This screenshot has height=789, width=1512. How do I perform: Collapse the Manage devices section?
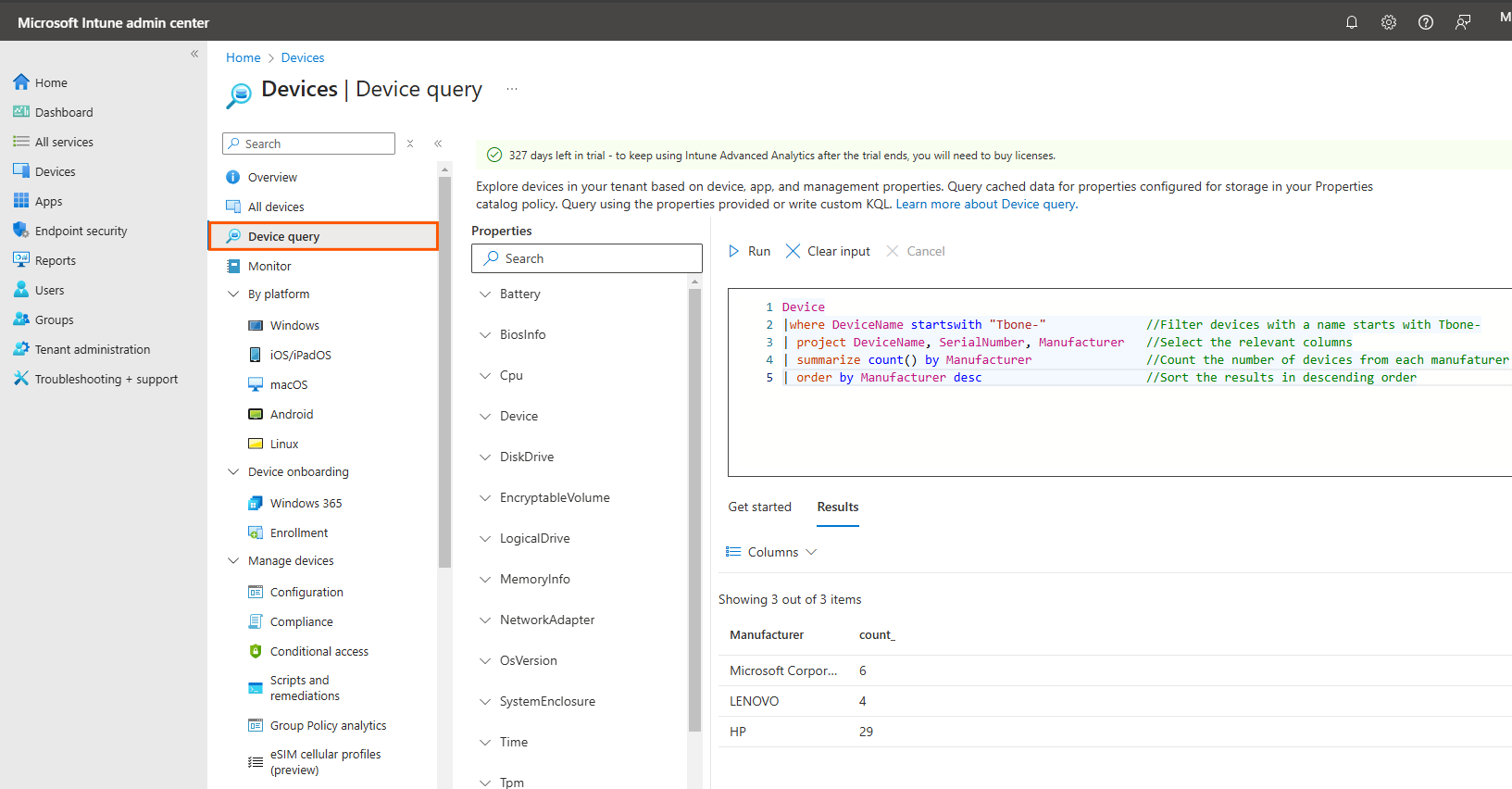point(233,560)
